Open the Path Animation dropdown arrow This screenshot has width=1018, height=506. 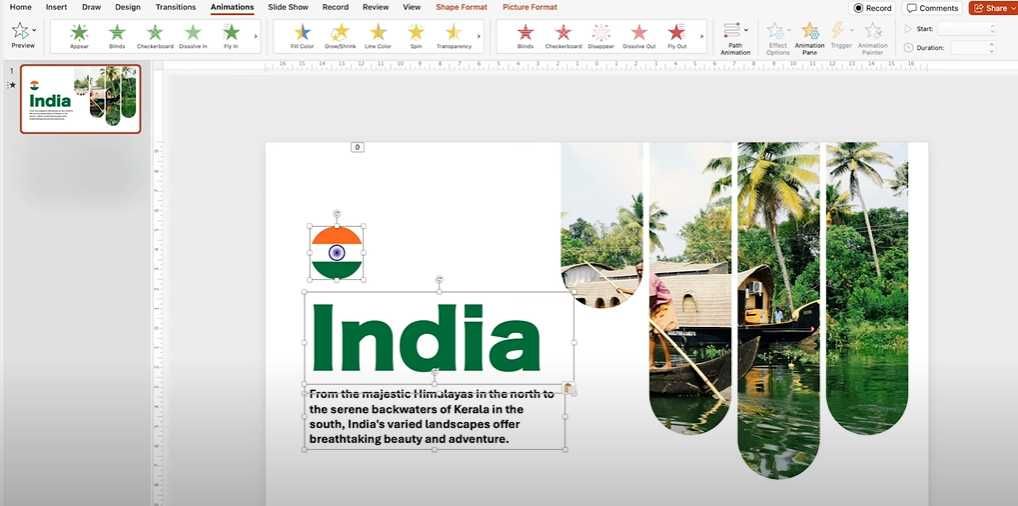[746, 30]
